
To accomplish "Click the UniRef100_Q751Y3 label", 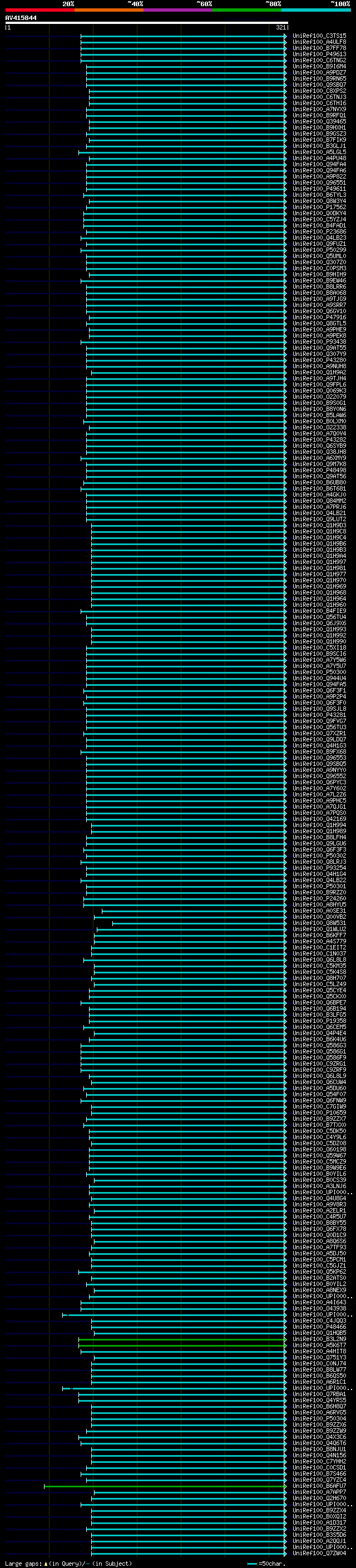I will tap(319, 1357).
